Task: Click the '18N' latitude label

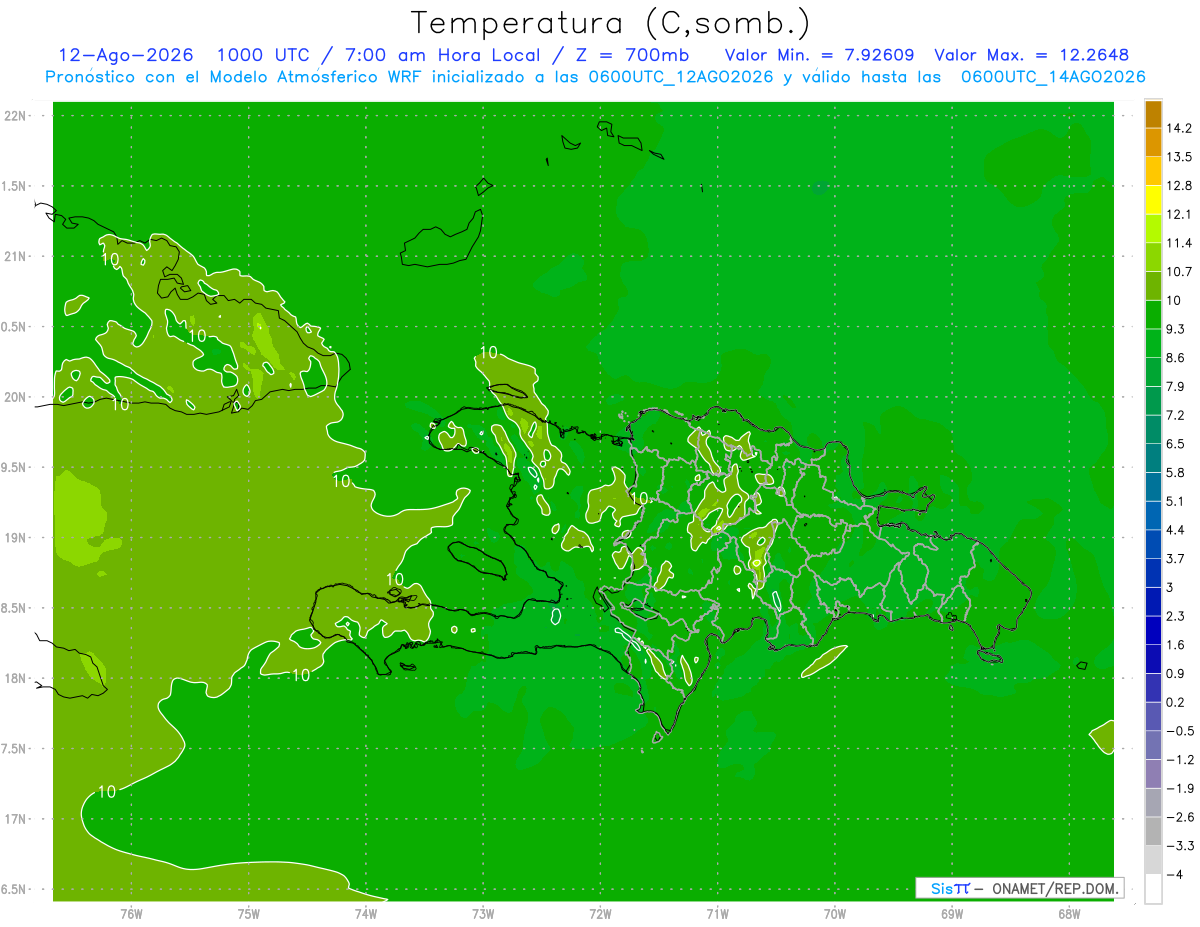Action: [x=15, y=678]
